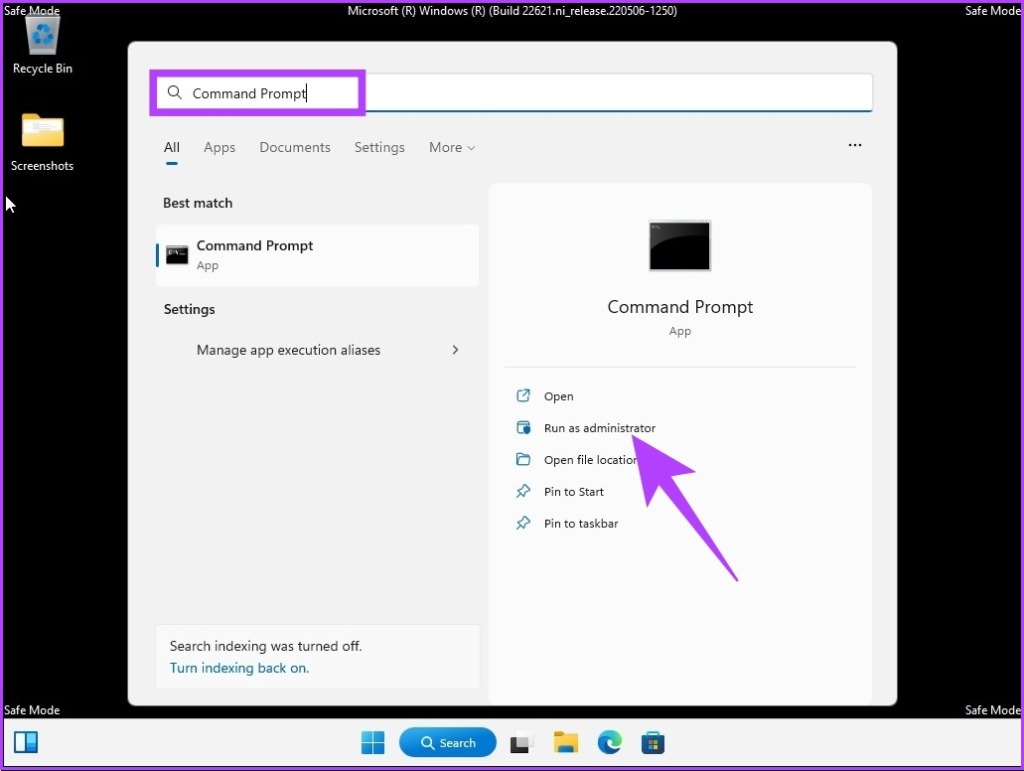
Task: Open Task View on the taskbar
Action: click(520, 743)
